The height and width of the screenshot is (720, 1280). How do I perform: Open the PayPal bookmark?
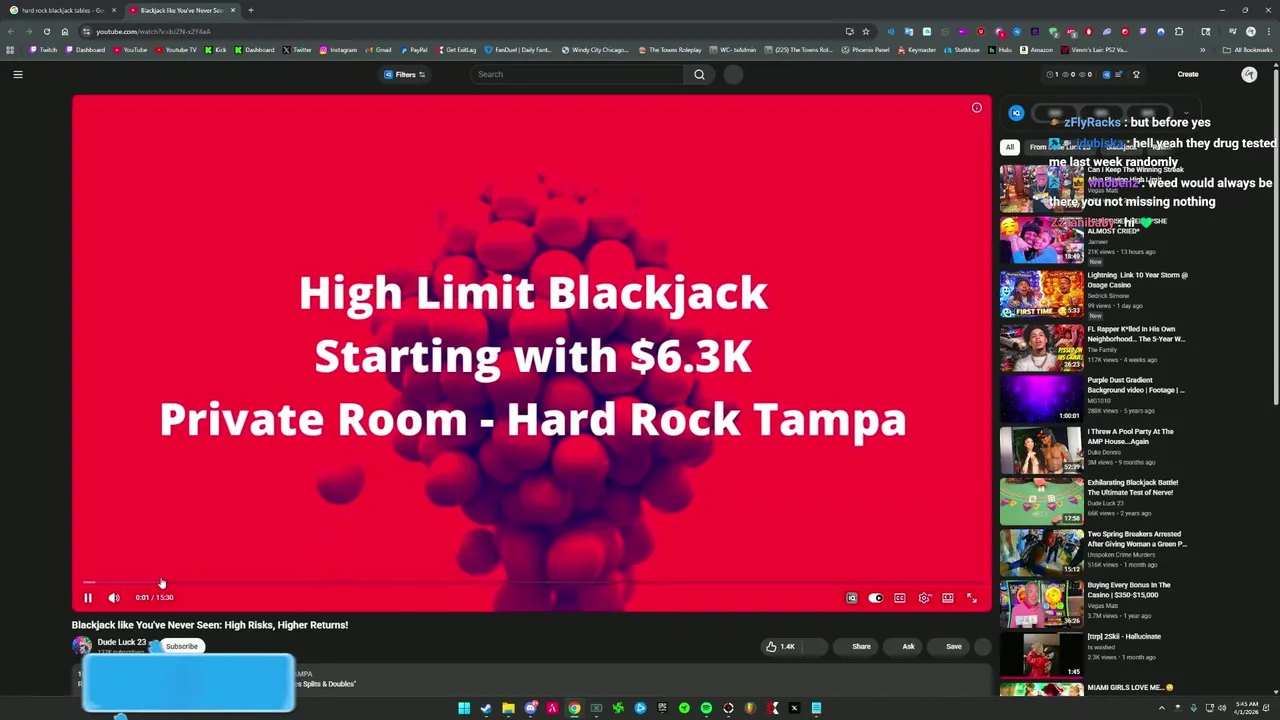(414, 50)
